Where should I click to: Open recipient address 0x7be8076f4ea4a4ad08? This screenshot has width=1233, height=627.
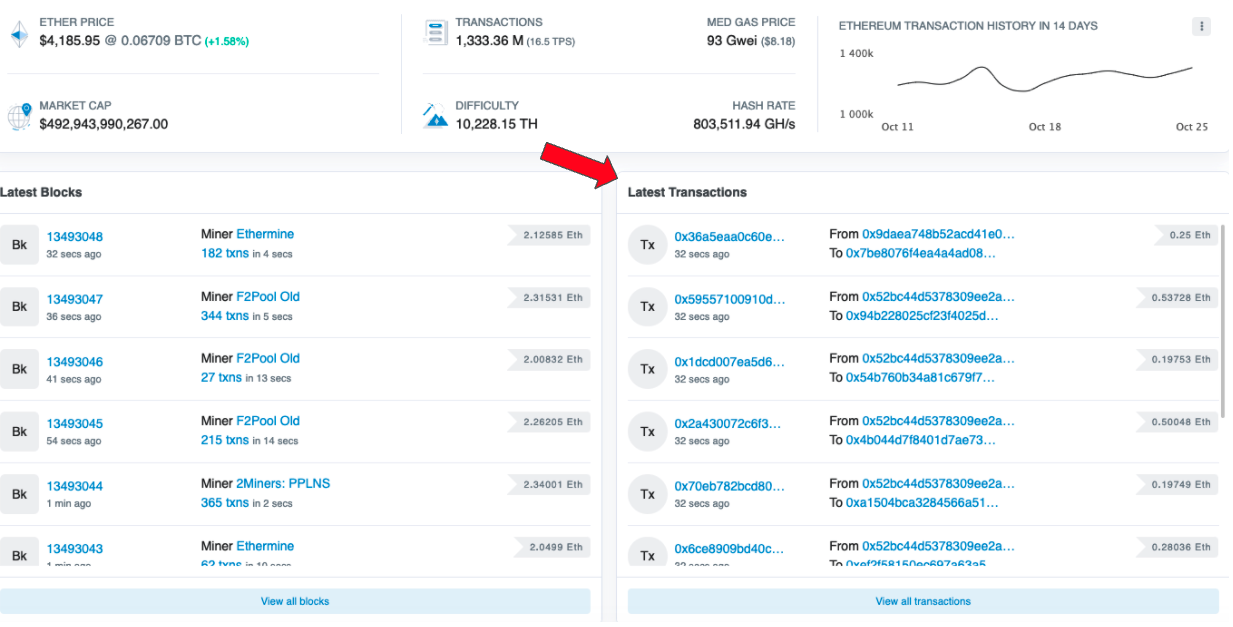click(x=921, y=253)
